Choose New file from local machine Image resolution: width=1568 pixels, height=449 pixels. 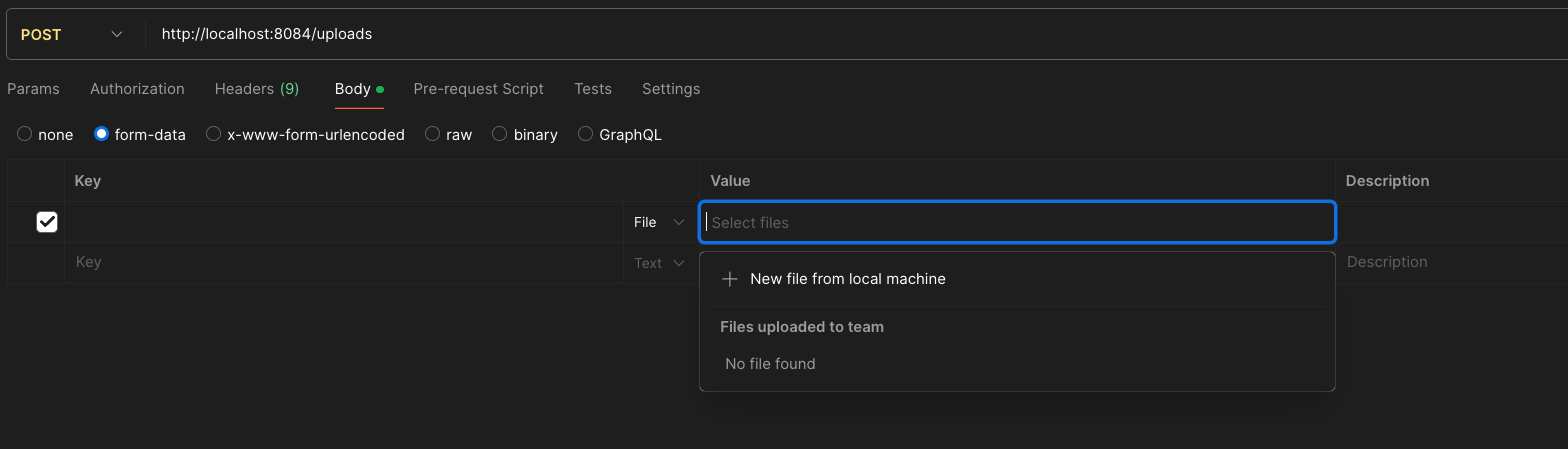[x=847, y=279]
